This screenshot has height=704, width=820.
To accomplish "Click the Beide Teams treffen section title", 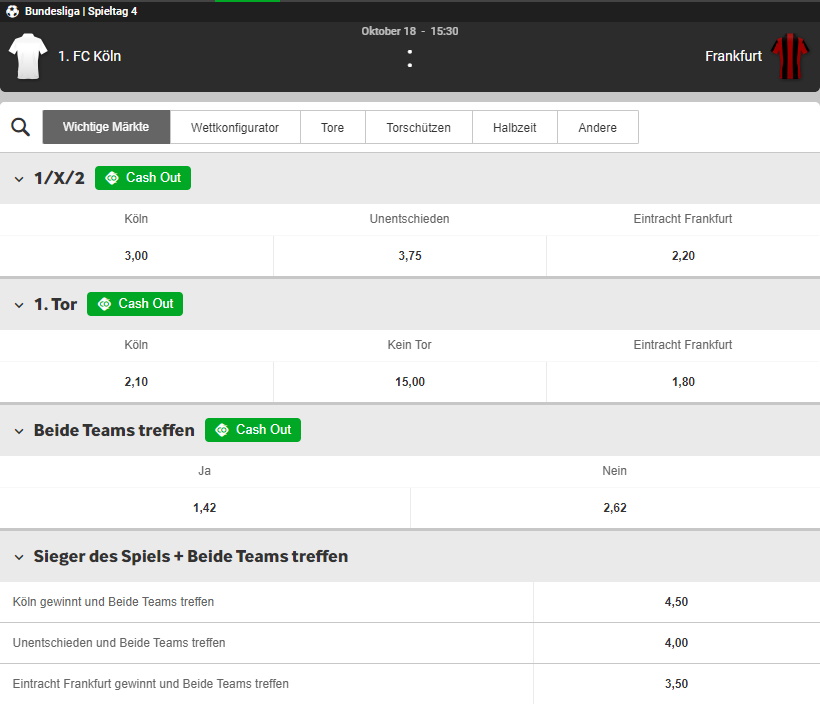I will [114, 430].
